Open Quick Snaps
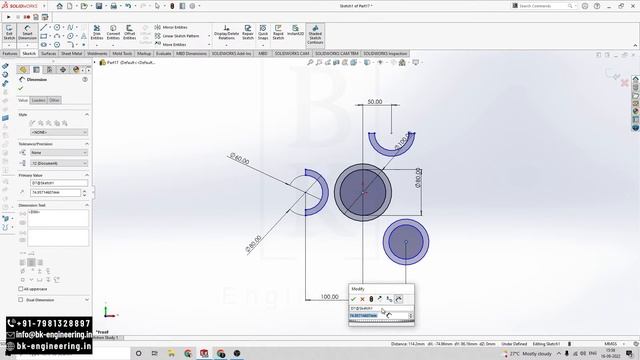The height and width of the screenshot is (360, 640). [263, 32]
